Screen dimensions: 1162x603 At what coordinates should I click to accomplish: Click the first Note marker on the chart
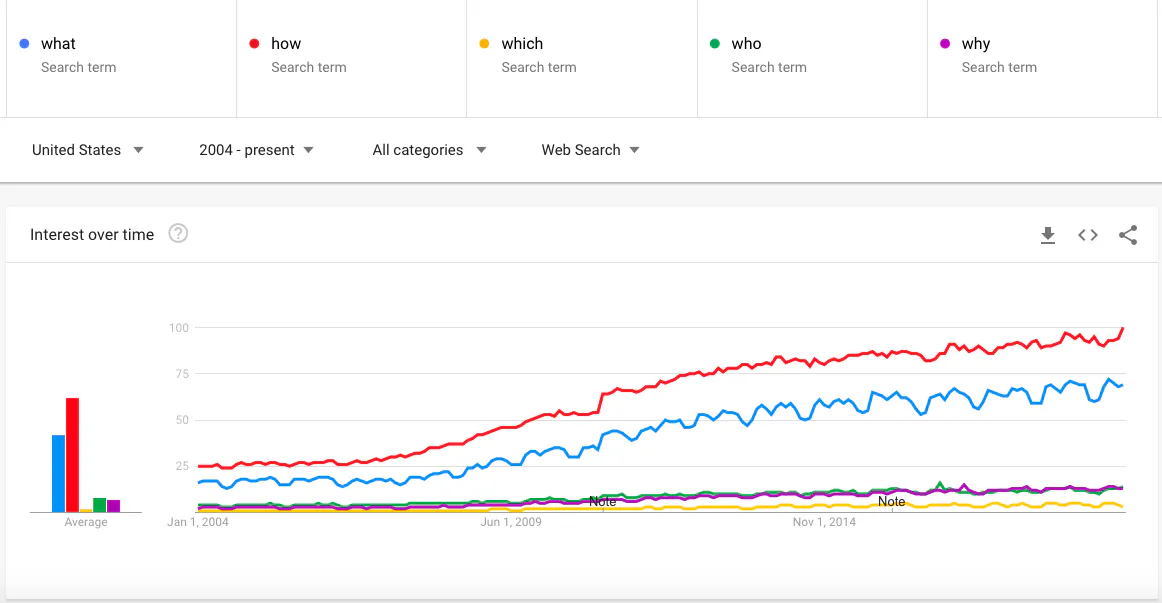[603, 501]
